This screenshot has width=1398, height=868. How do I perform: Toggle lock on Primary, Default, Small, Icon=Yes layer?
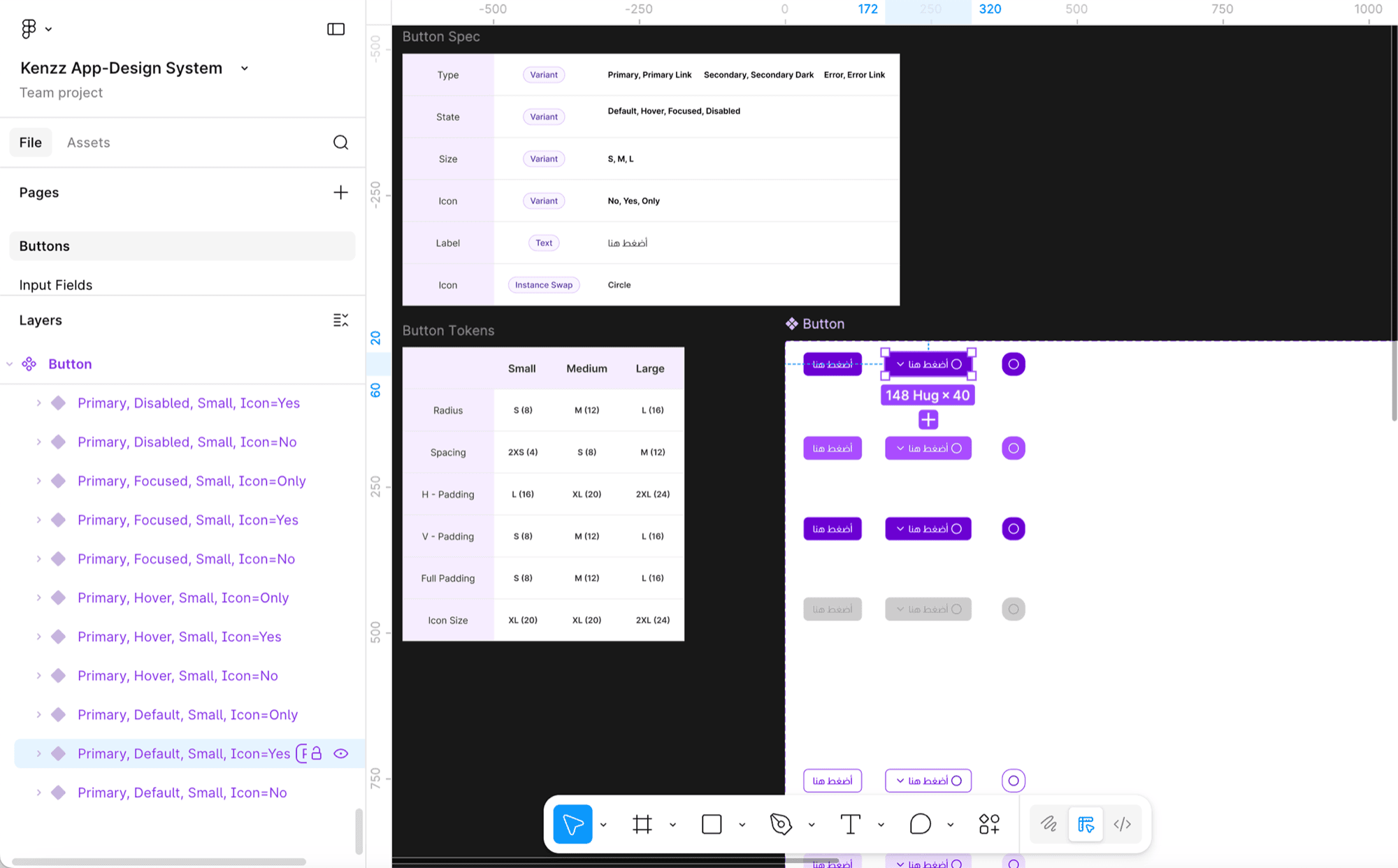pos(317,753)
